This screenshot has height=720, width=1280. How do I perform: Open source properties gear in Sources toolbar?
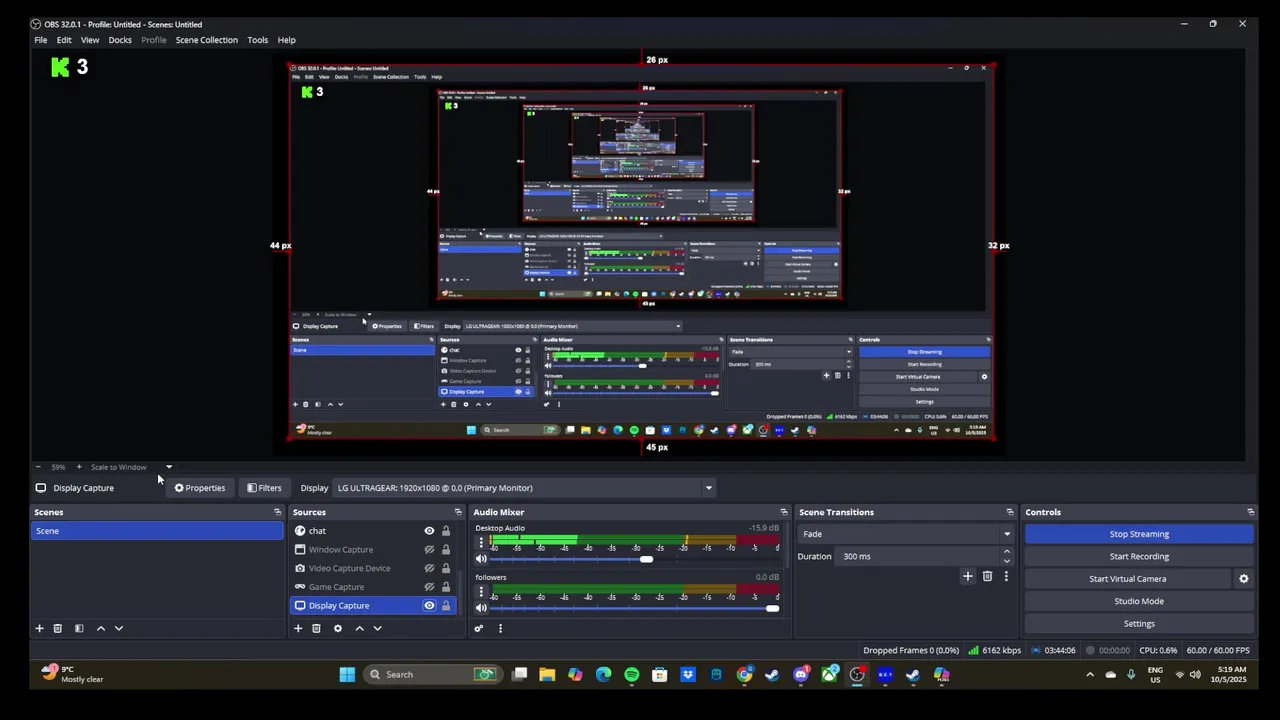[x=338, y=628]
